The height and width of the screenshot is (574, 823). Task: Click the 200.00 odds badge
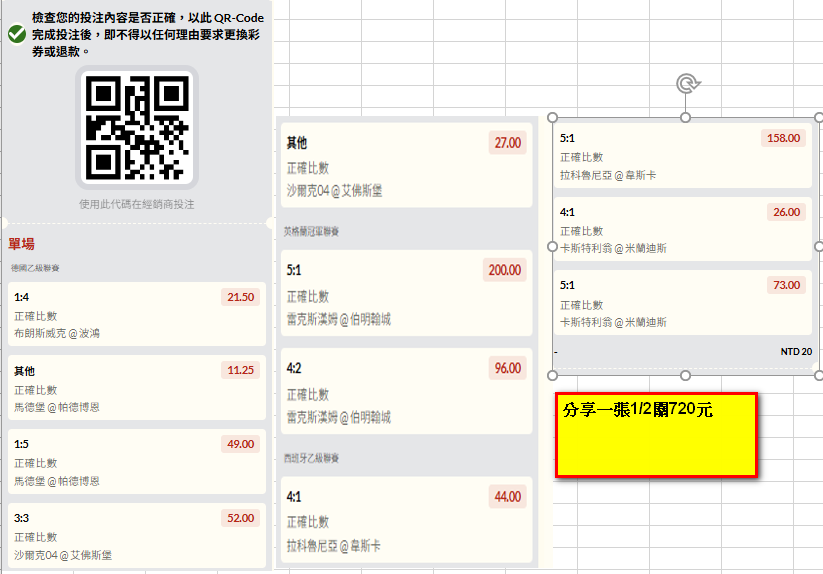click(503, 270)
